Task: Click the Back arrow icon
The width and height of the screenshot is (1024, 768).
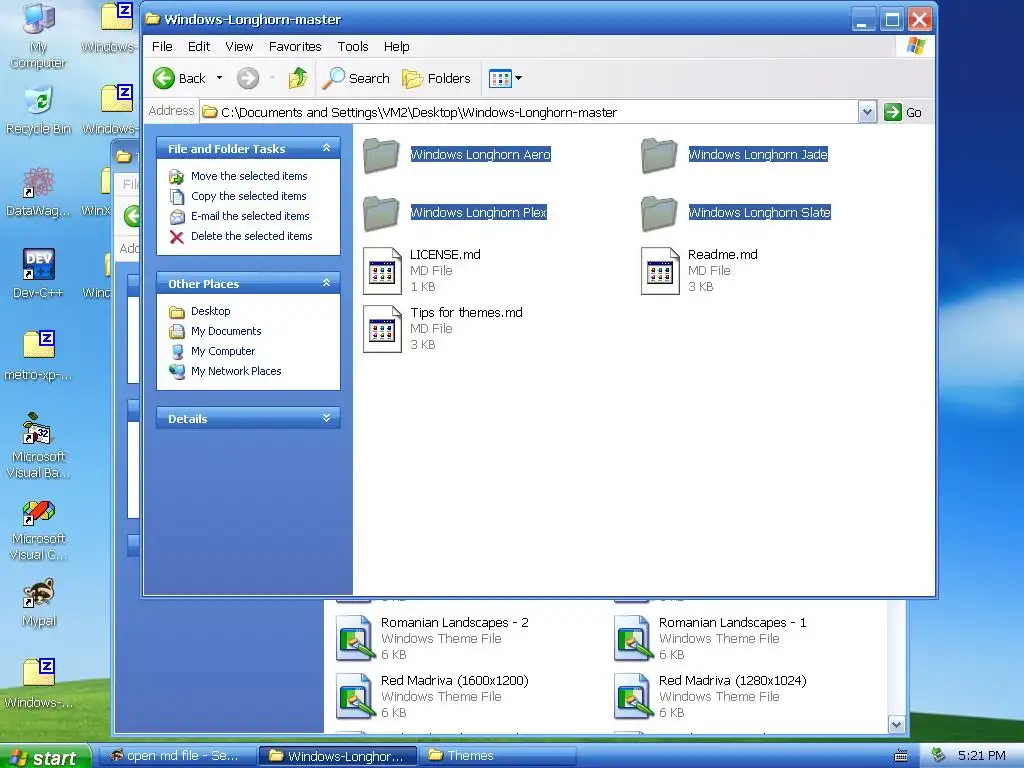Action: pos(164,78)
